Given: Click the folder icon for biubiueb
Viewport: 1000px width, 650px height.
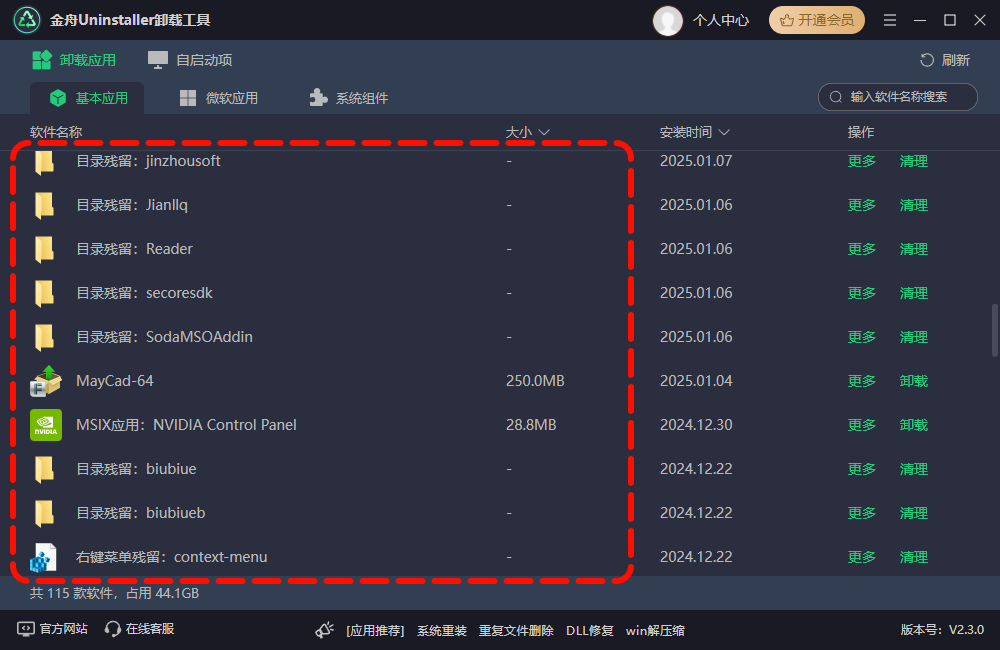Looking at the screenshot, I should (45, 513).
